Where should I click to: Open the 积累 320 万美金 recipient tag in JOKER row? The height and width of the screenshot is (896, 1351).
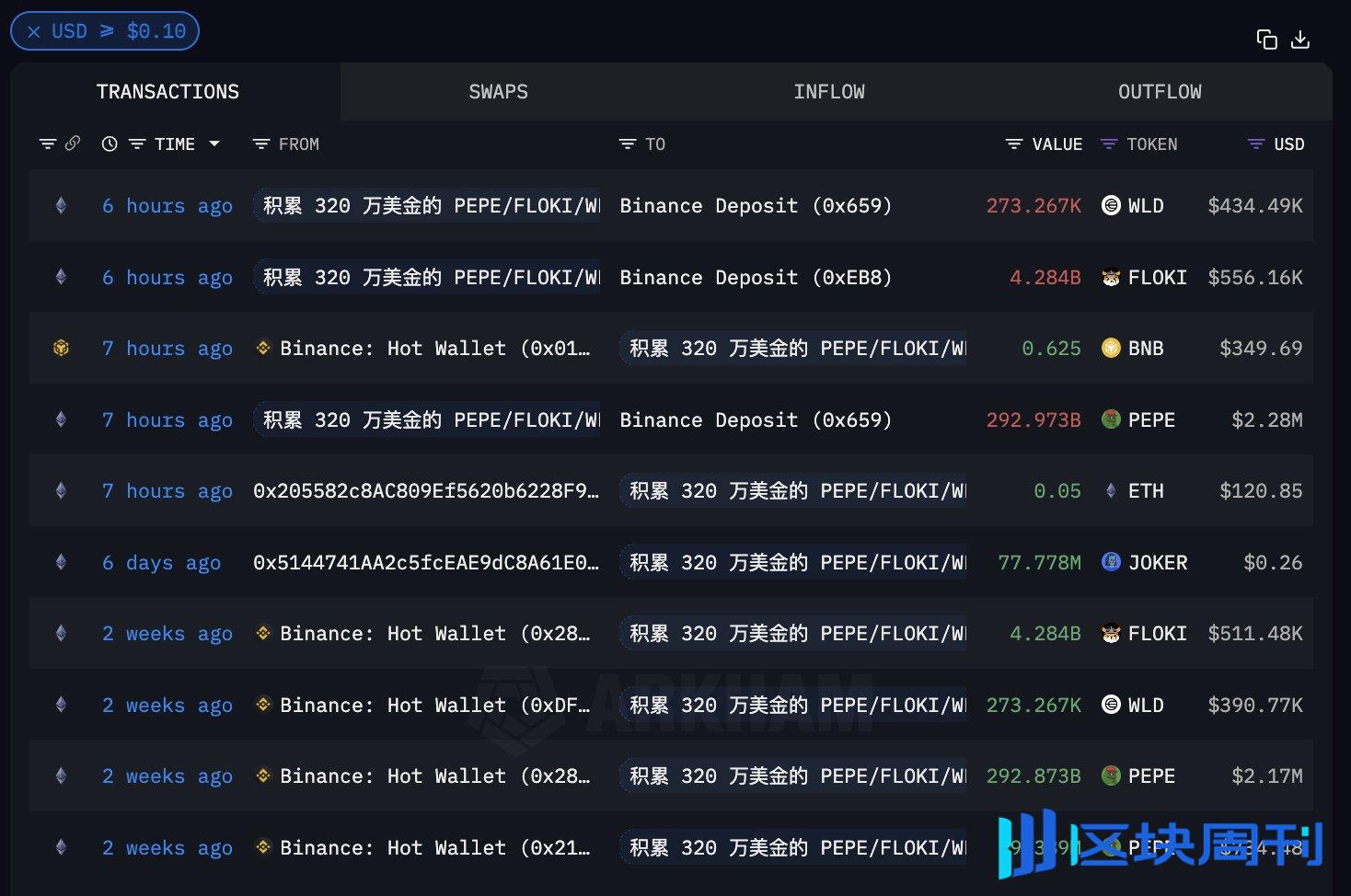793,563
